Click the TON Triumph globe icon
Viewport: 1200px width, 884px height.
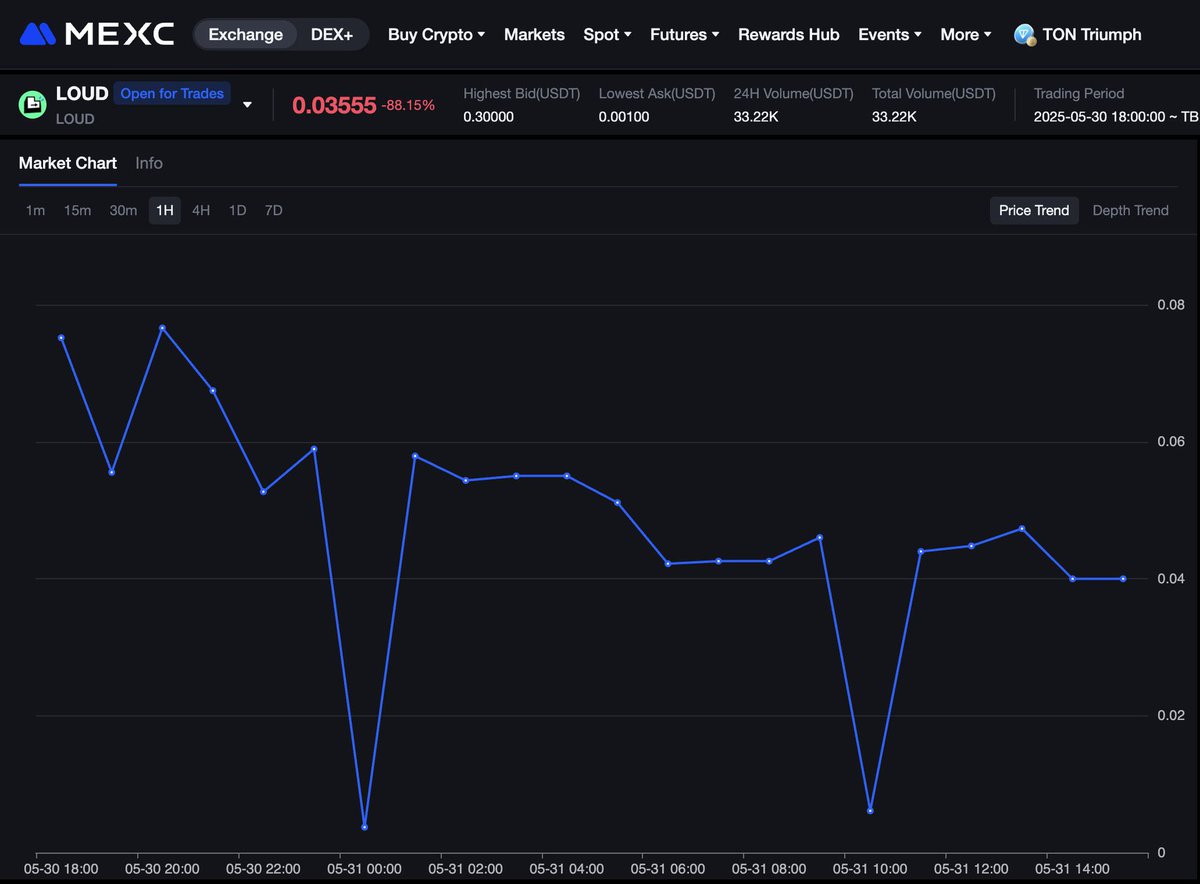click(x=1024, y=35)
